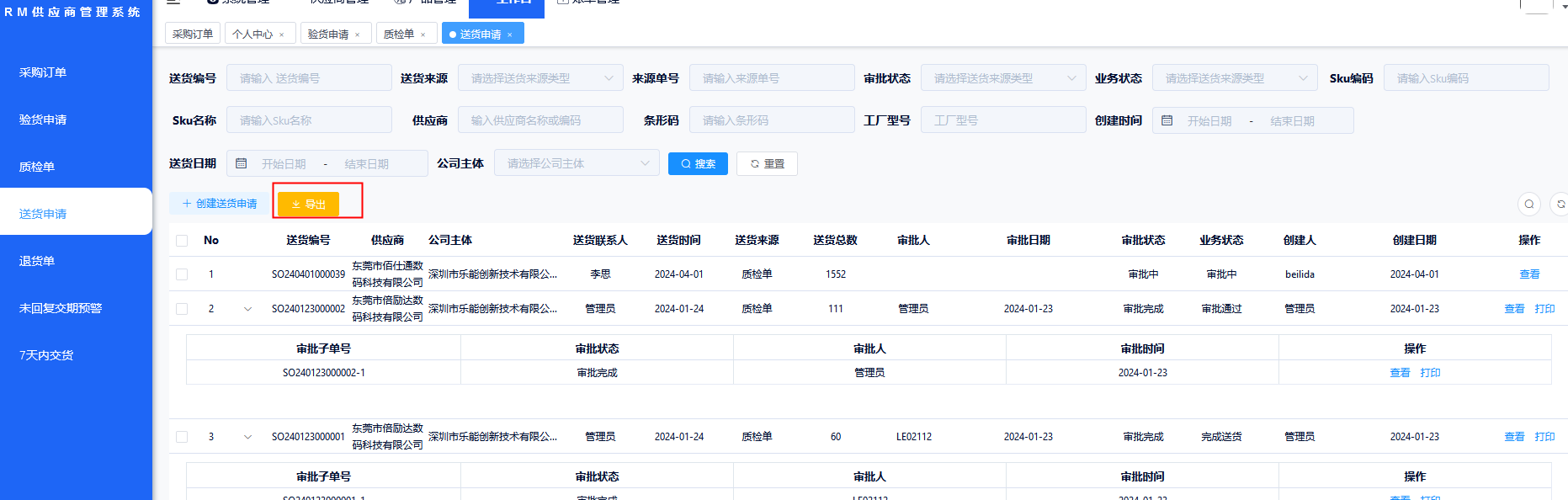1568x500 pixels.
Task: Switch to the 采购订单 page tab
Action: [x=192, y=34]
